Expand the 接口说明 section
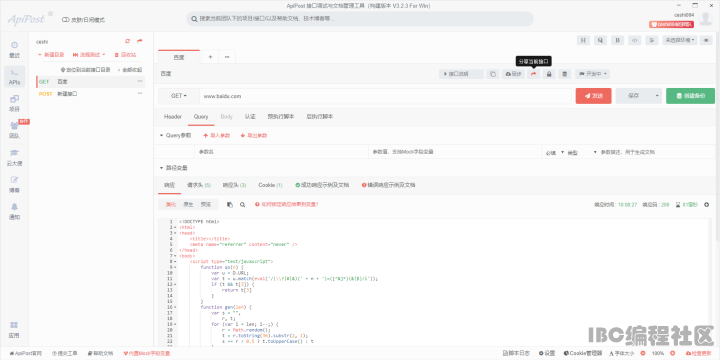Image resolution: width=720 pixels, height=360 pixels. point(461,74)
